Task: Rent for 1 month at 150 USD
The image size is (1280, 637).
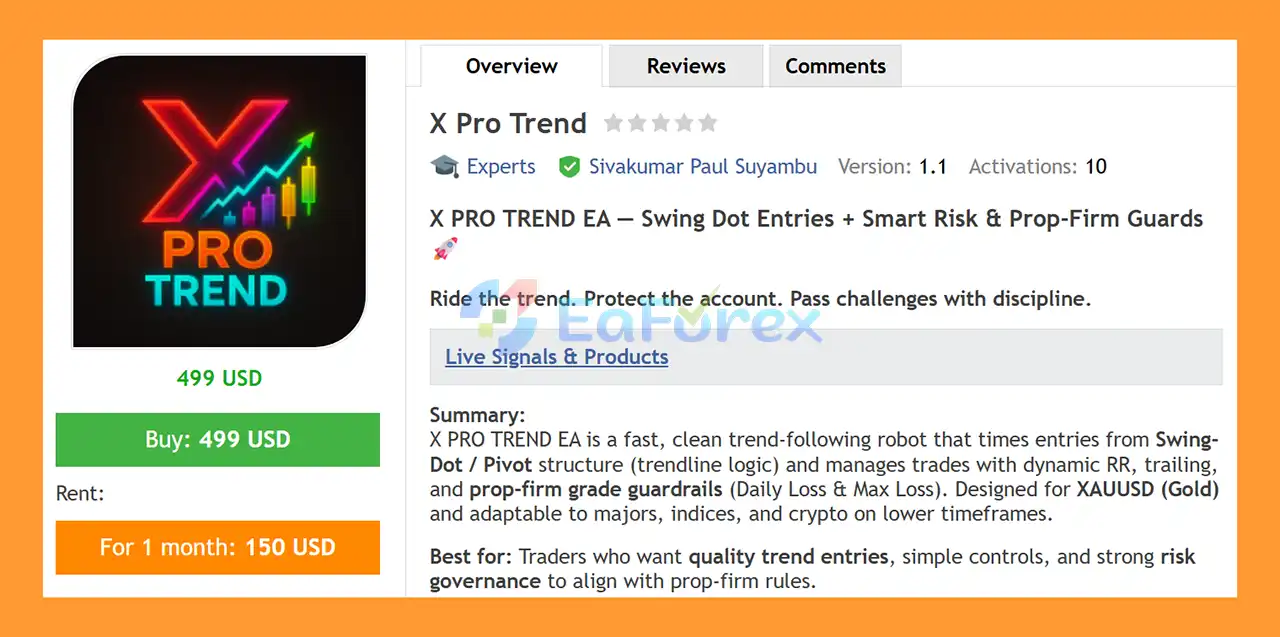Action: (218, 547)
